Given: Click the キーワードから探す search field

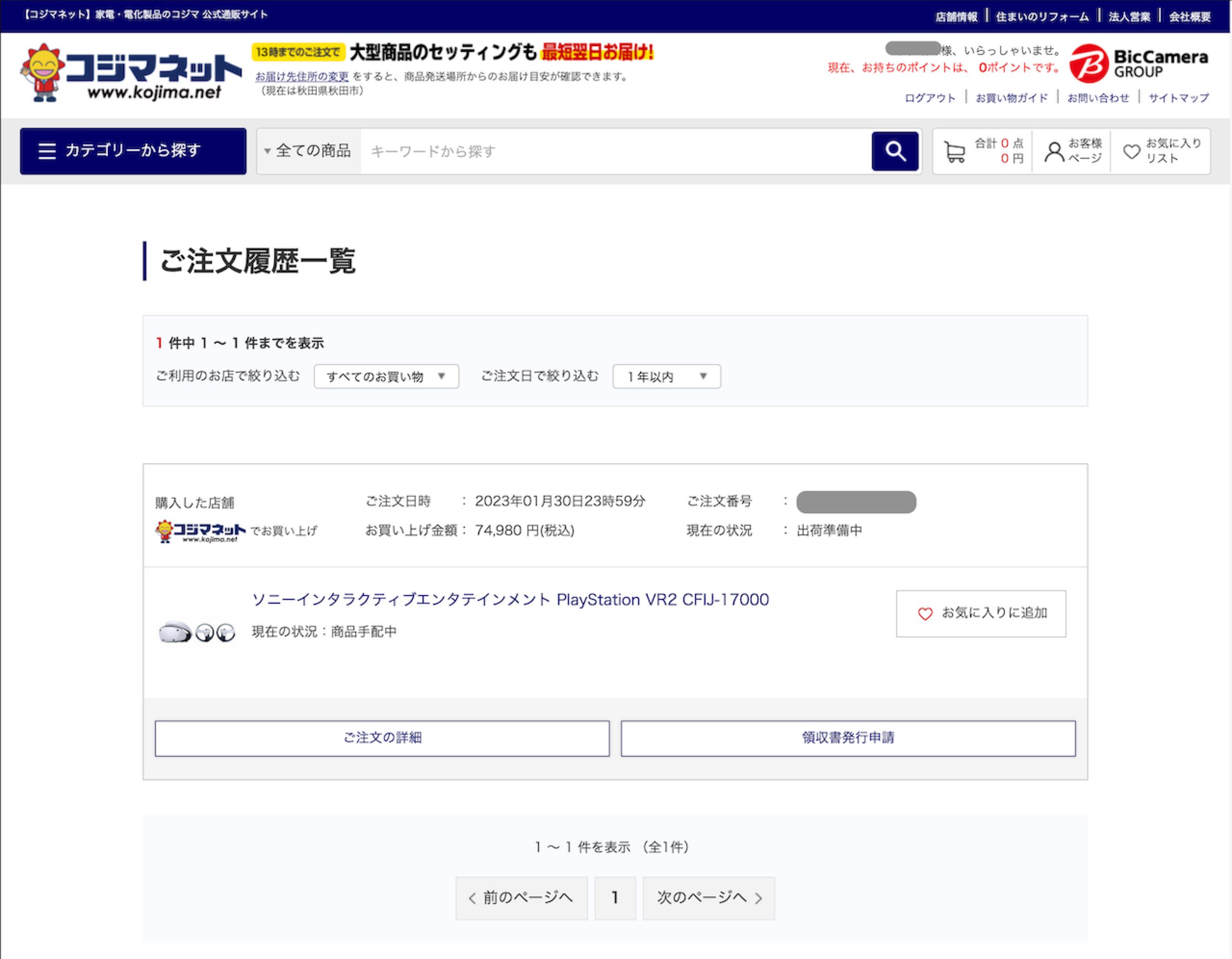Looking at the screenshot, I should coord(615,151).
